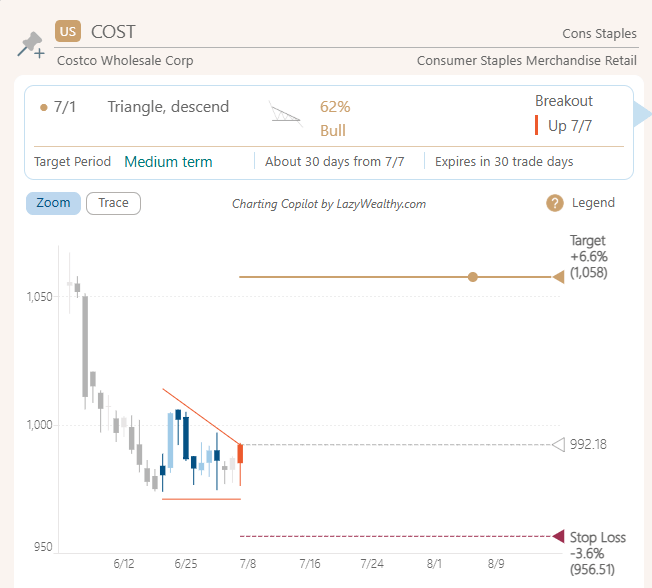Screen dimensions: 652x588
Task: Switch to Trace mode
Action: tap(113, 203)
